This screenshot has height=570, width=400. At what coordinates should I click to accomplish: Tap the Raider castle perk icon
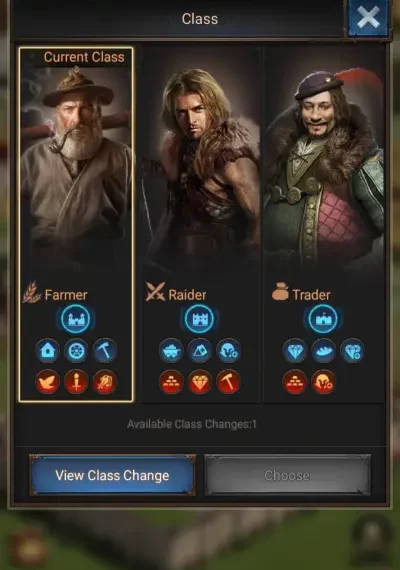199,319
